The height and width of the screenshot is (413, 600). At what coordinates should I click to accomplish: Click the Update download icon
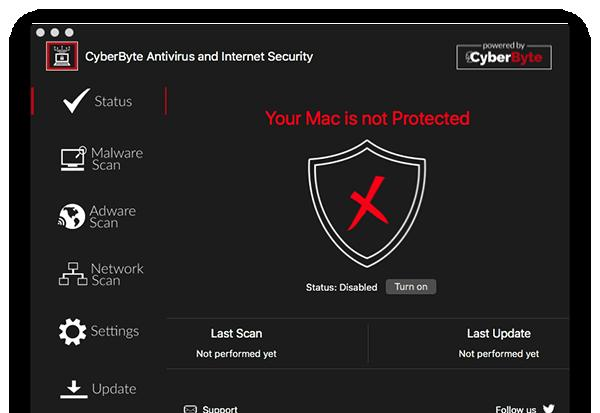[72, 389]
